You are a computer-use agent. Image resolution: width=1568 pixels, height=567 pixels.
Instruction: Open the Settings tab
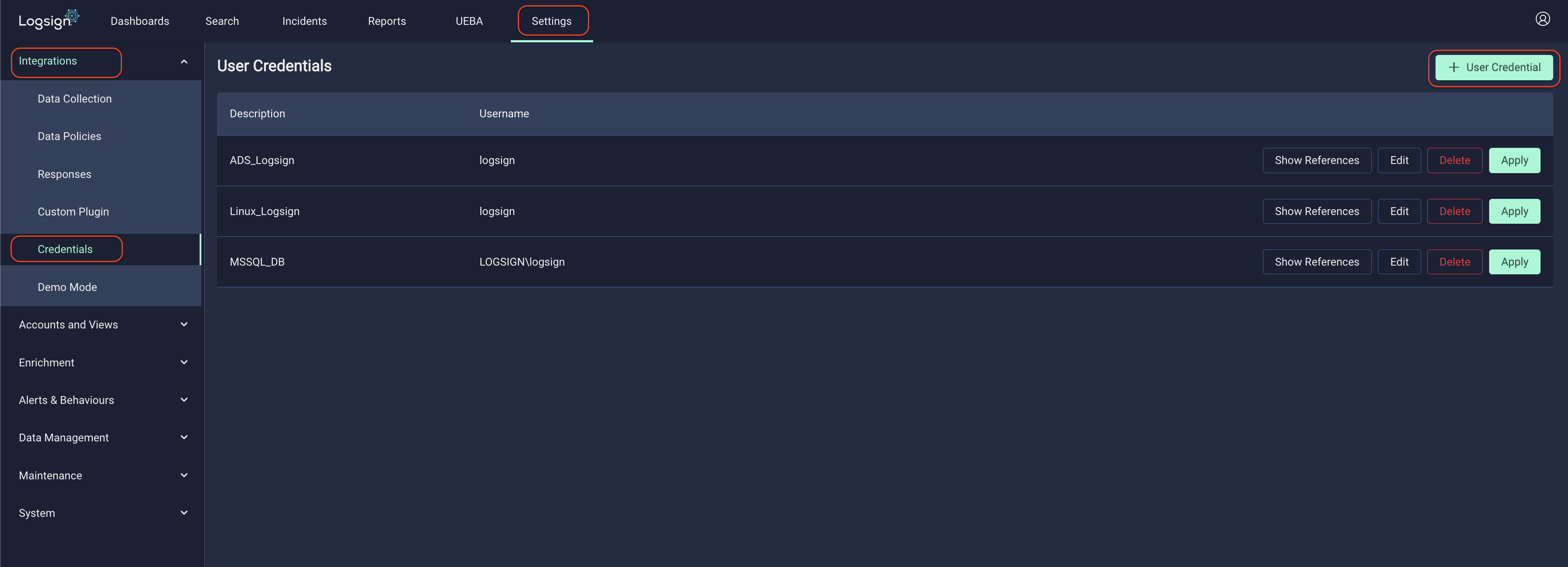(551, 21)
